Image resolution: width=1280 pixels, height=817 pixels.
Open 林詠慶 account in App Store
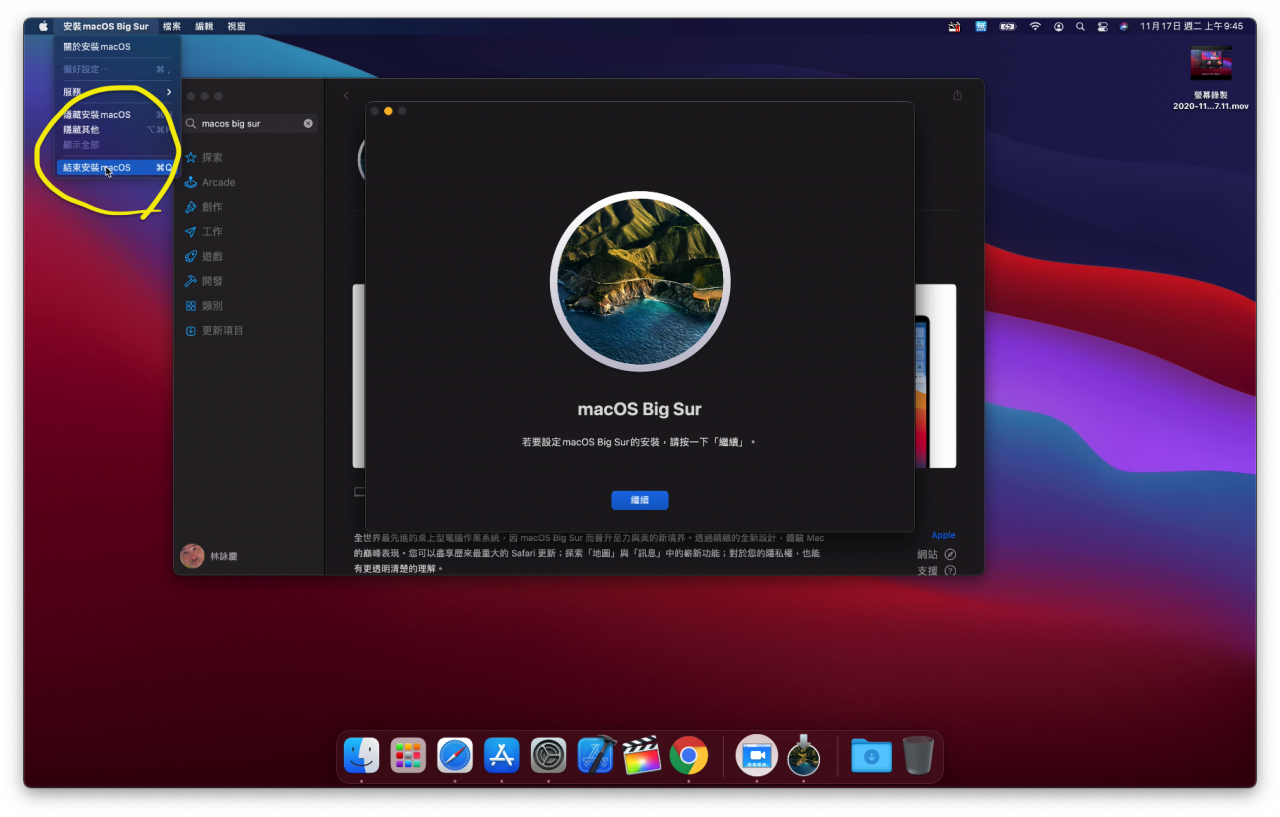pos(208,556)
